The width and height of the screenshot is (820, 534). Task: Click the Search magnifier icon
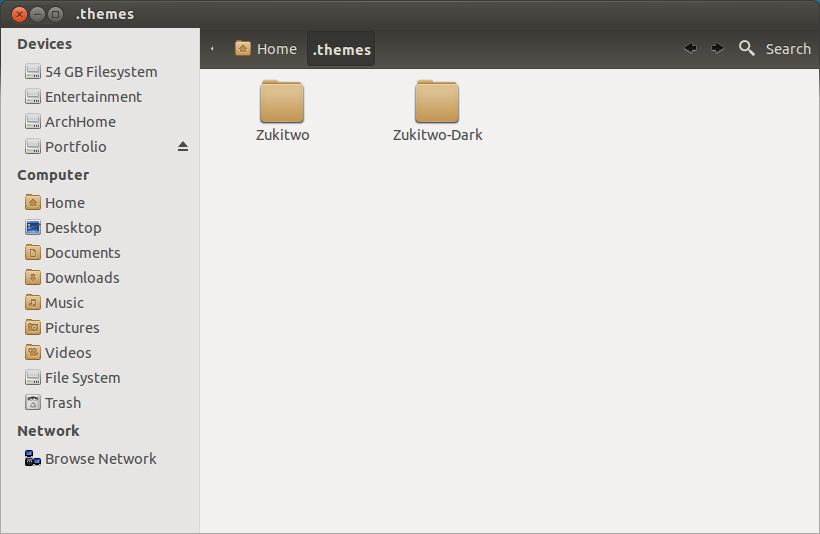point(747,48)
